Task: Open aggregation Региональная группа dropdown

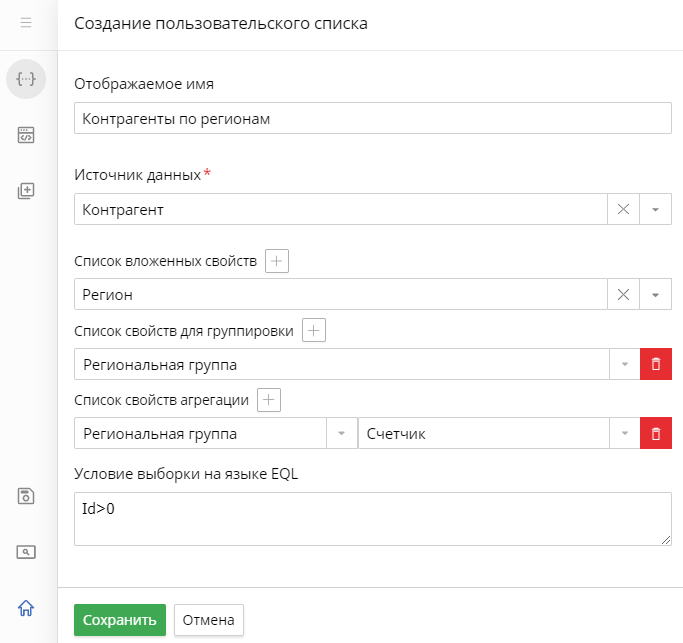Action: [342, 433]
